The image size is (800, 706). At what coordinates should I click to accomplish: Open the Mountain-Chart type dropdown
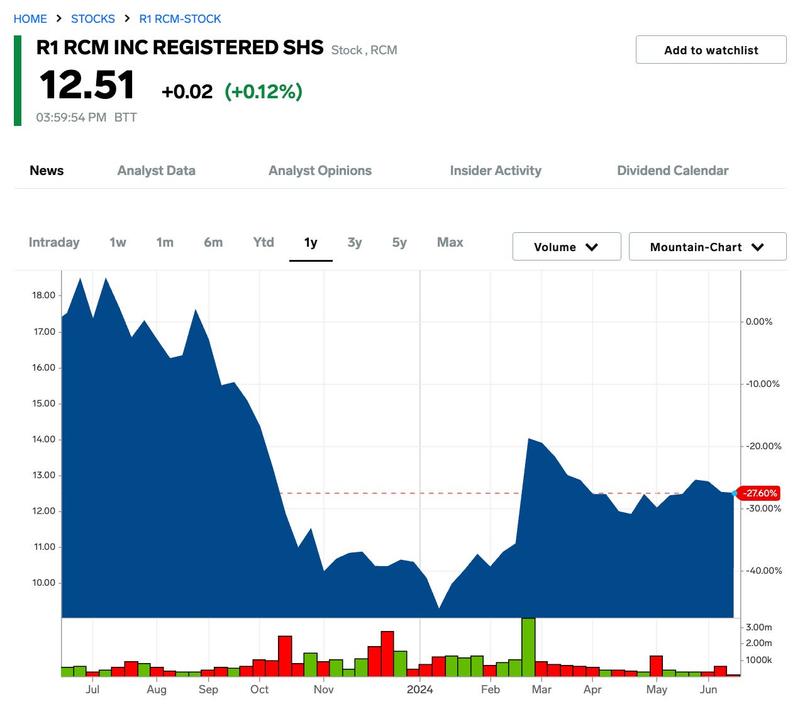(707, 247)
